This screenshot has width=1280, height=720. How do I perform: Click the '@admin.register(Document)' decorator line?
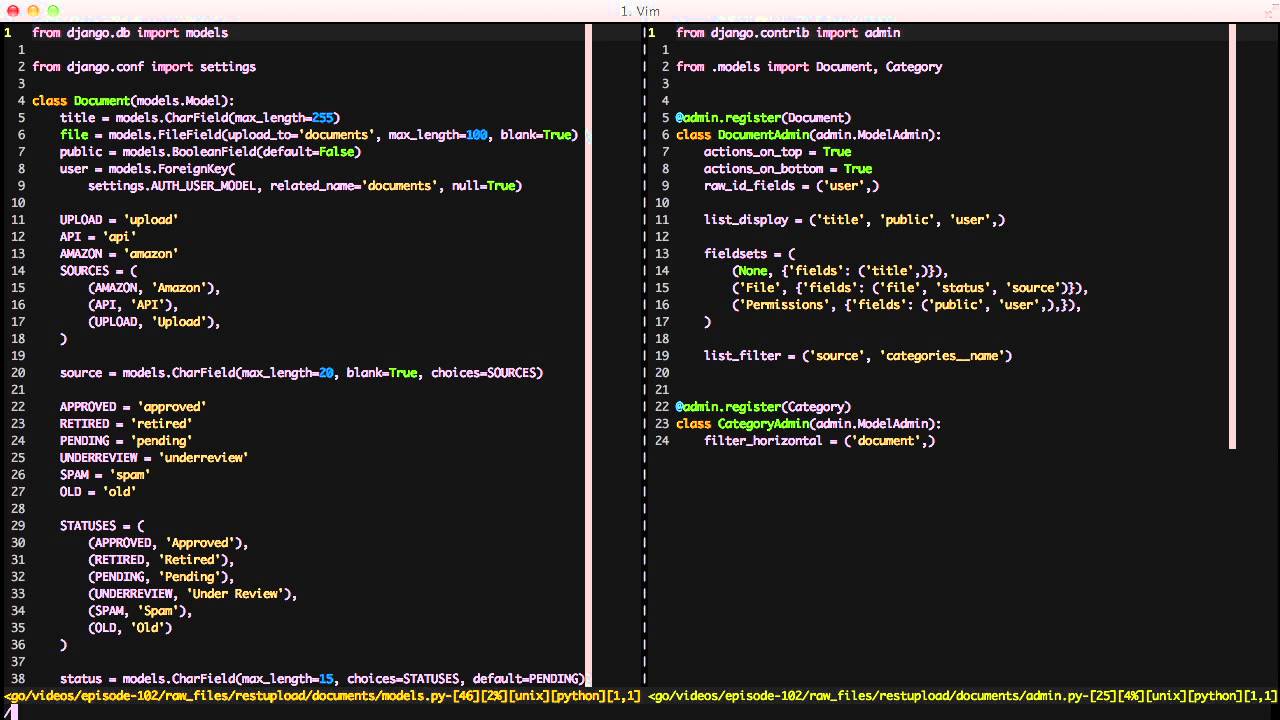pyautogui.click(x=764, y=118)
